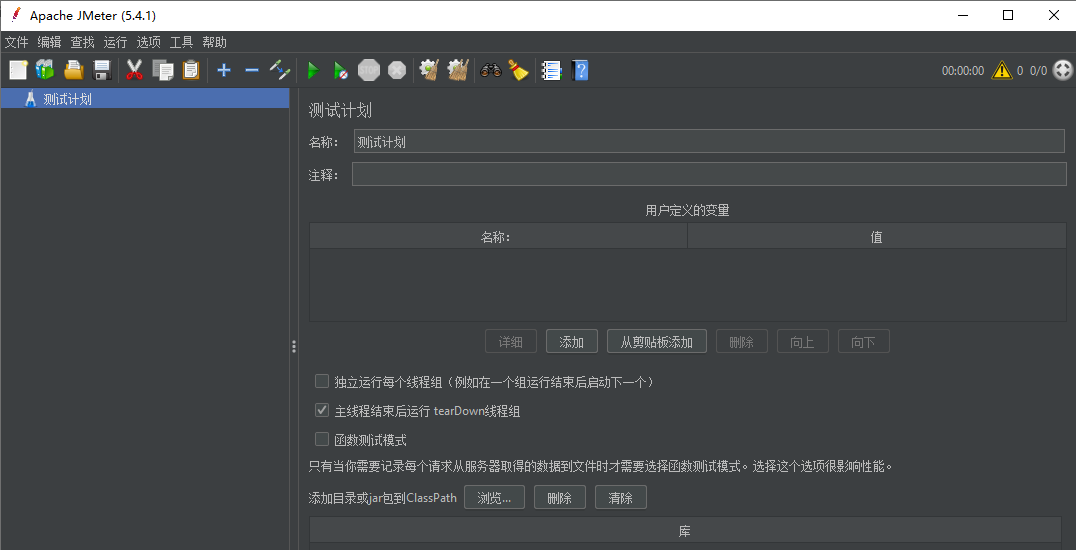Click the 清除 classpath button
1076x550 pixels.
[621, 498]
